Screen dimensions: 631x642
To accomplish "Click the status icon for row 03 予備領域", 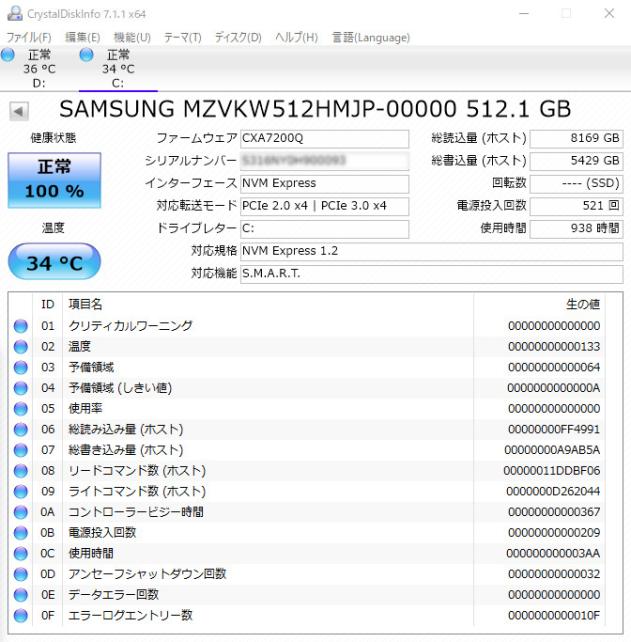I will click(x=20, y=368).
